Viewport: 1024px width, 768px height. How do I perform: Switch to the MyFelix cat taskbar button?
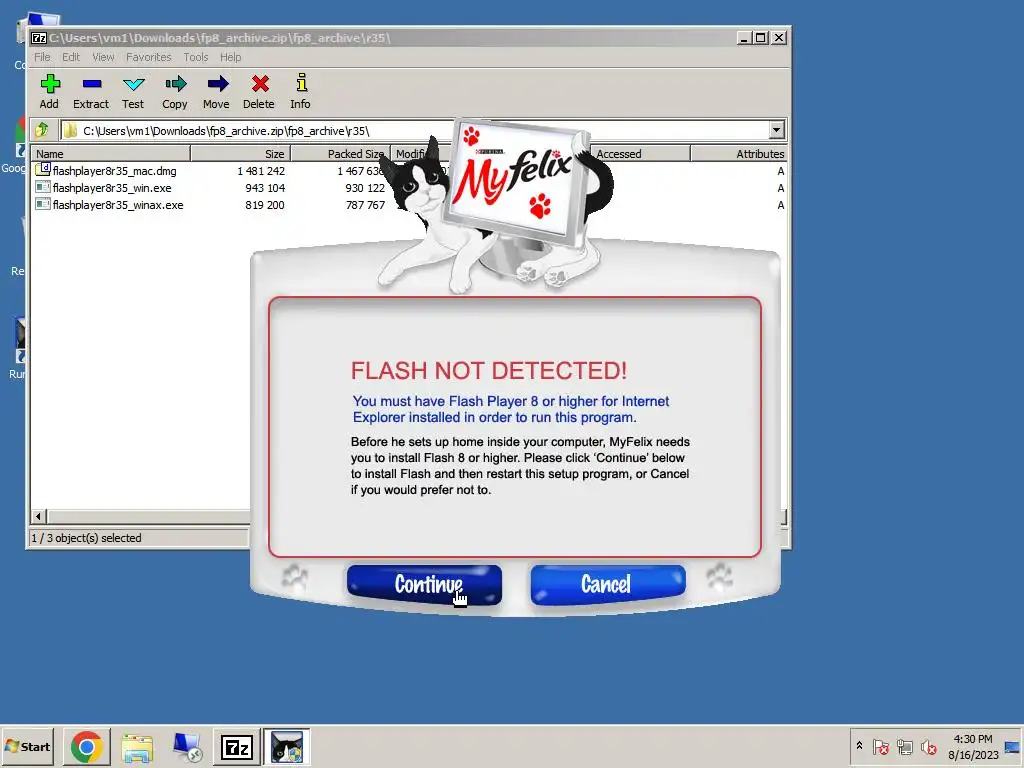tap(287, 746)
